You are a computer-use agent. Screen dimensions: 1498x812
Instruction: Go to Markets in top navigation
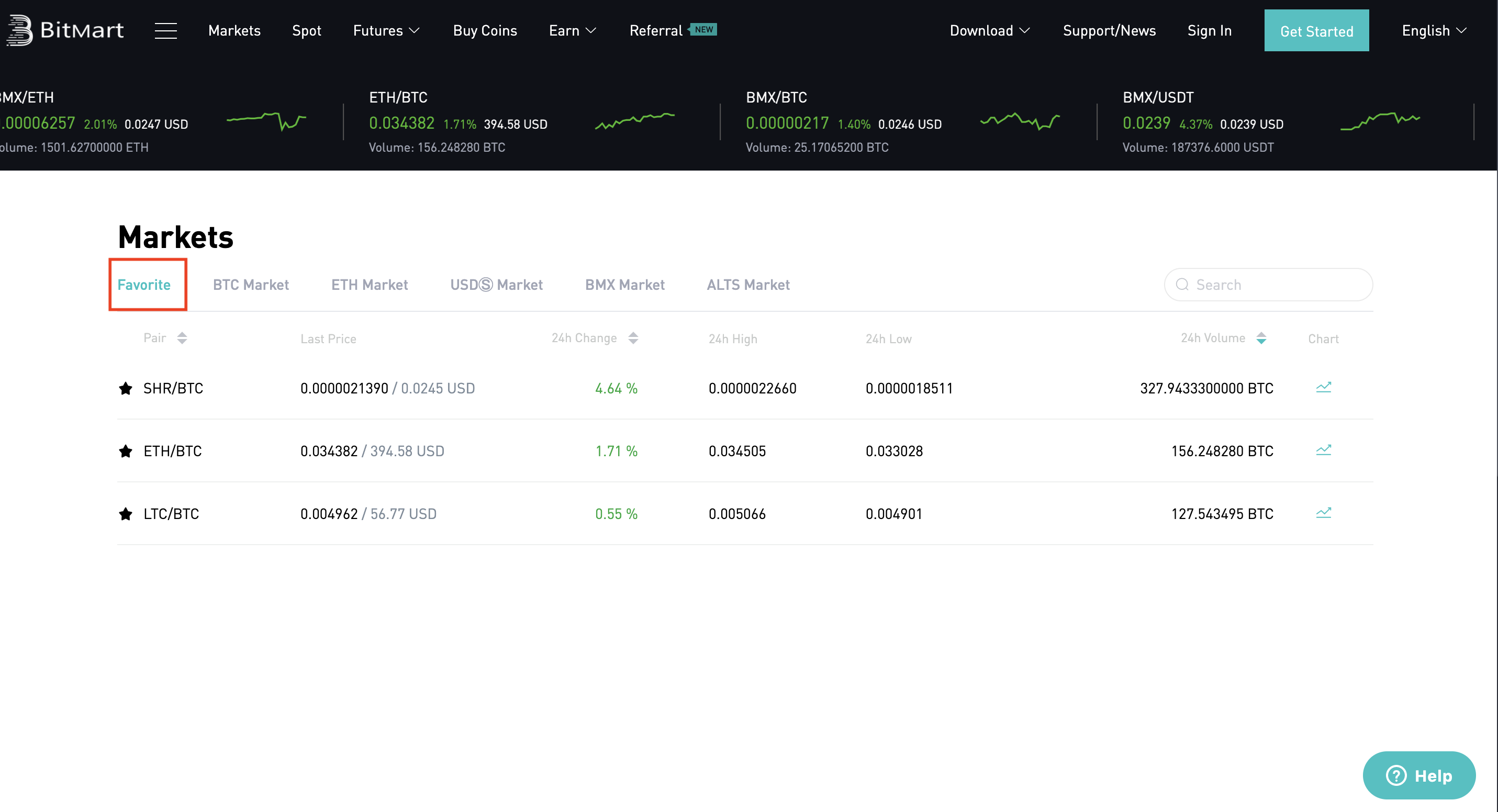(234, 30)
